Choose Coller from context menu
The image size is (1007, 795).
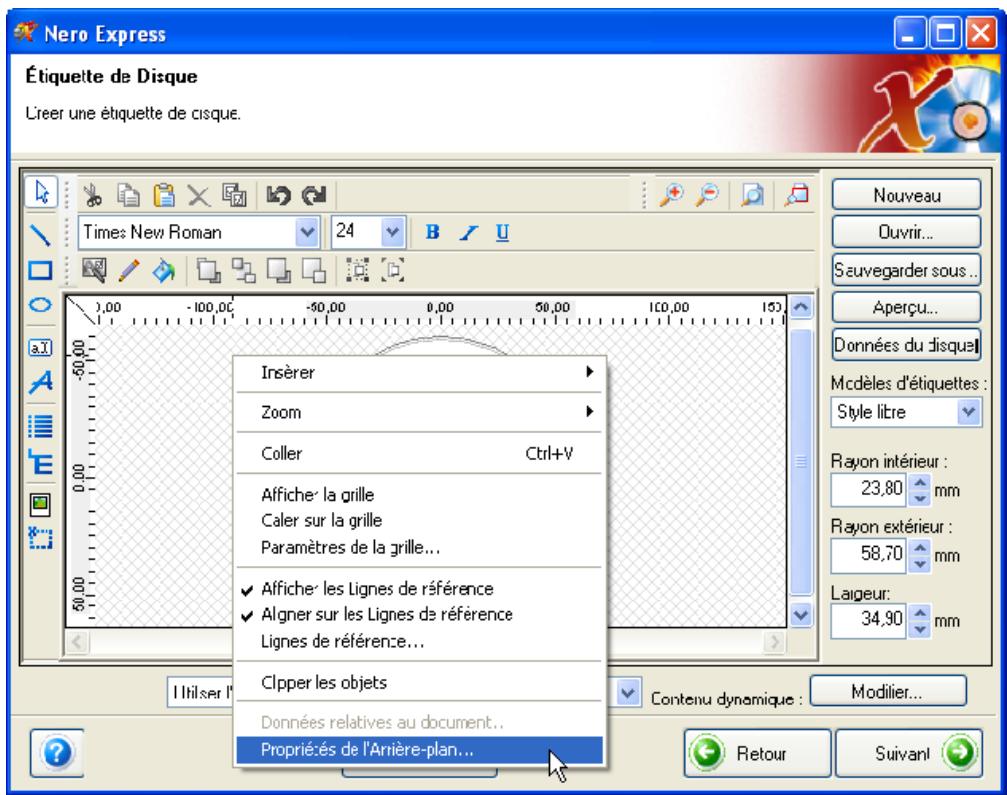419,453
